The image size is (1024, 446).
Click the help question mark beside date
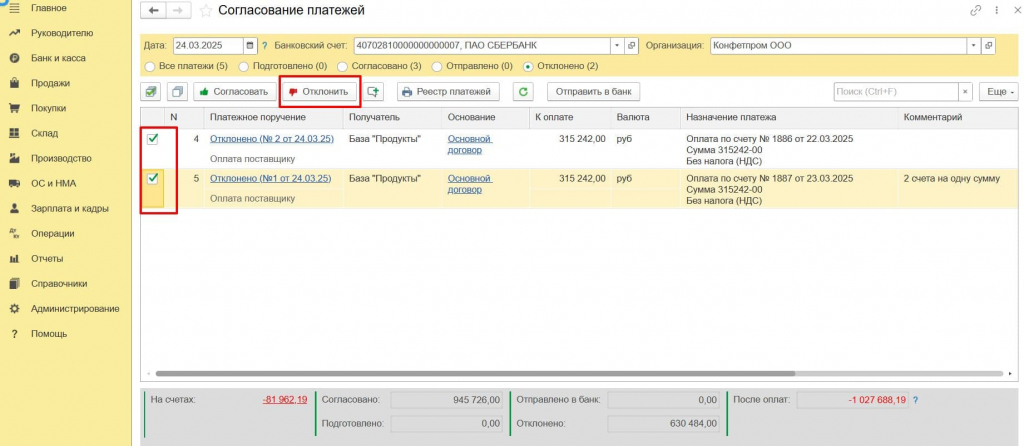264,46
